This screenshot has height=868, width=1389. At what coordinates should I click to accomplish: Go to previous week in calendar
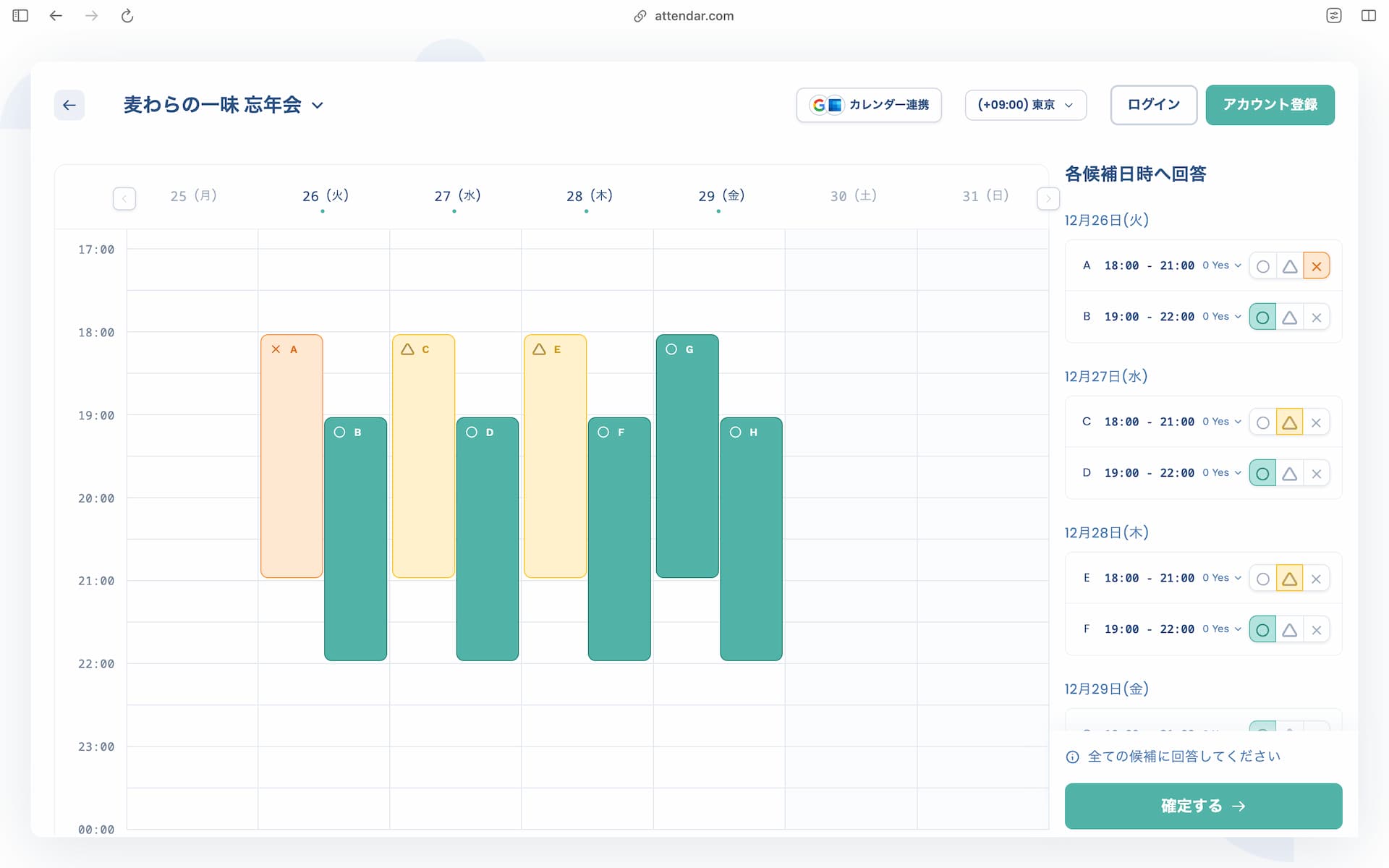(124, 198)
